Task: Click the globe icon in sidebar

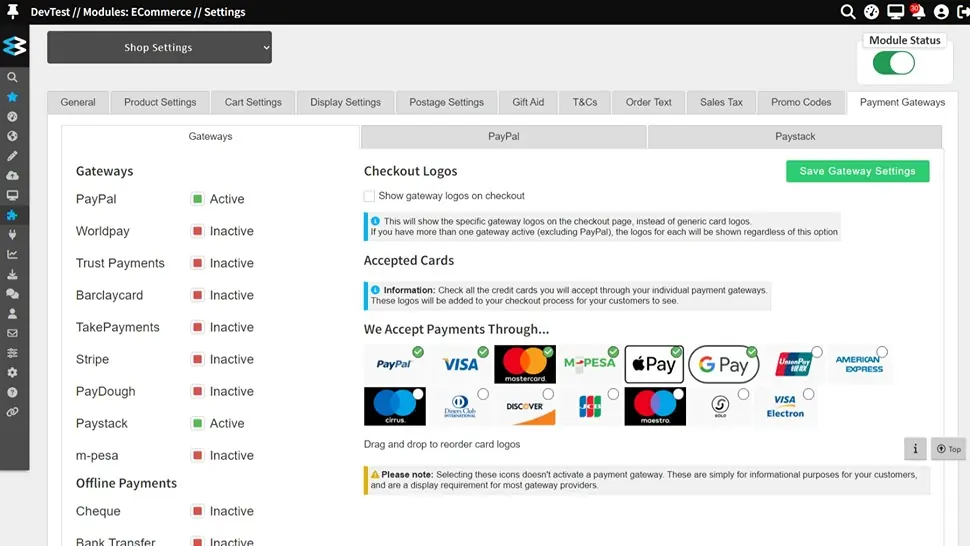Action: (12, 137)
